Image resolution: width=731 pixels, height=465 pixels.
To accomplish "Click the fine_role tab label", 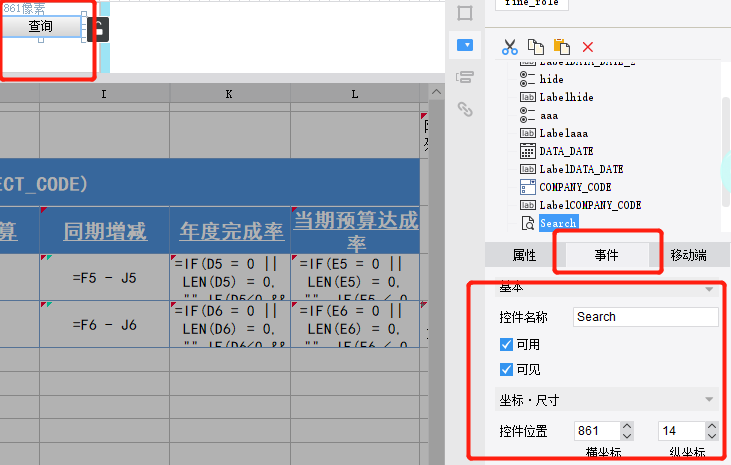I will point(531,4).
